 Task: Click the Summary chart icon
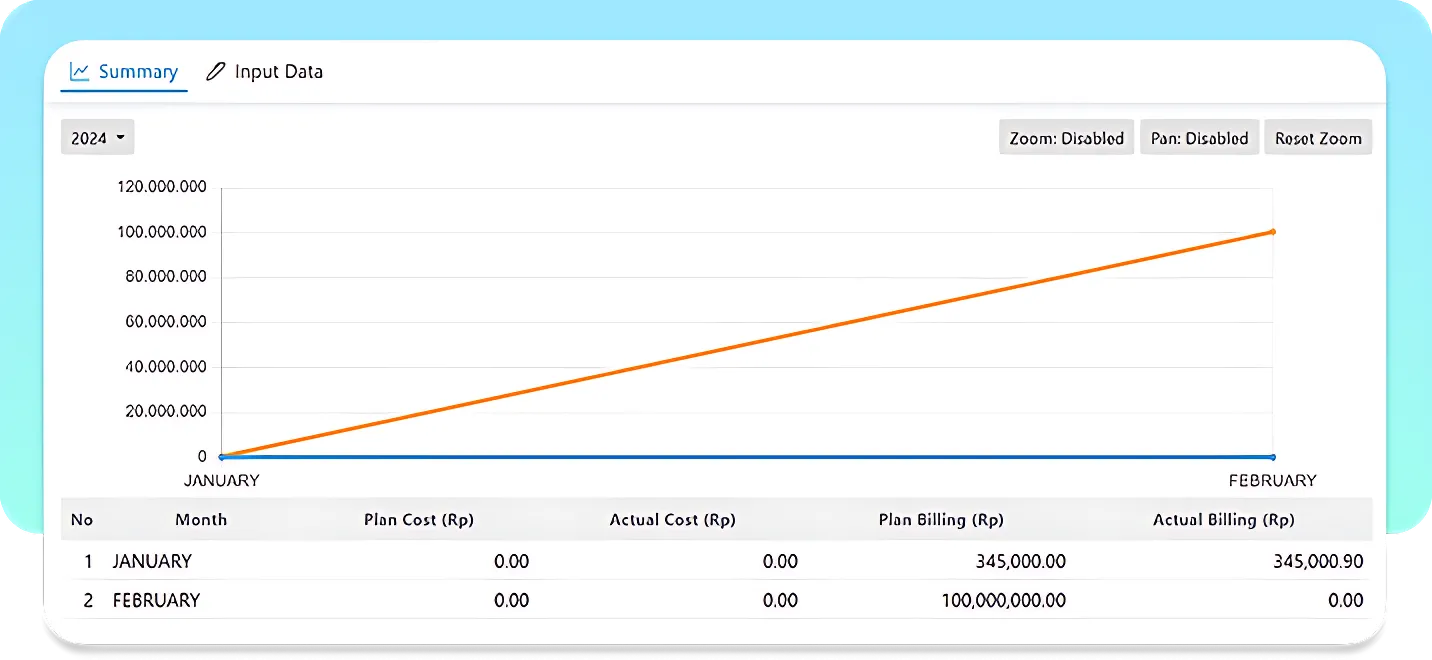point(80,72)
